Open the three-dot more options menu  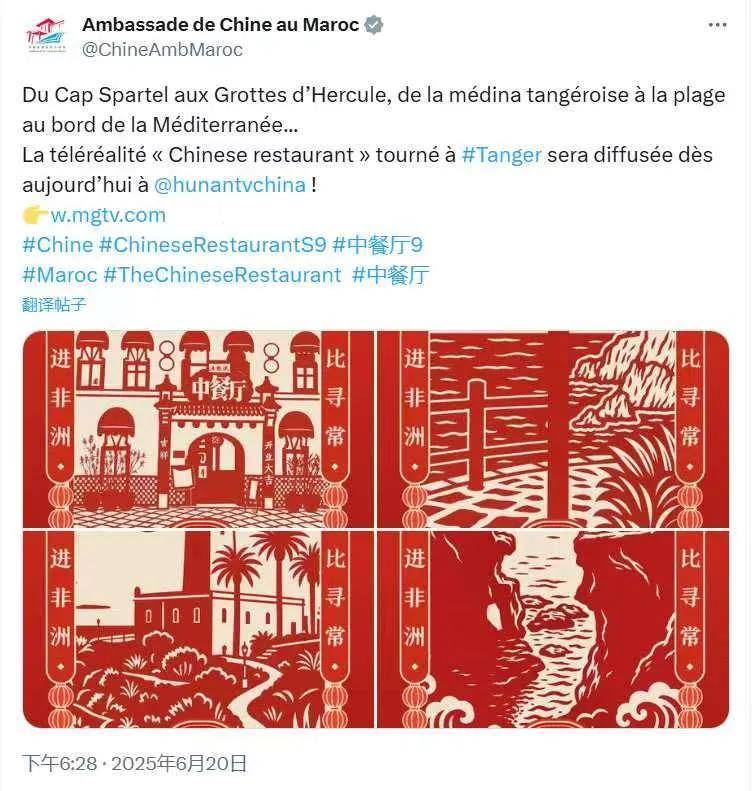click(x=717, y=25)
